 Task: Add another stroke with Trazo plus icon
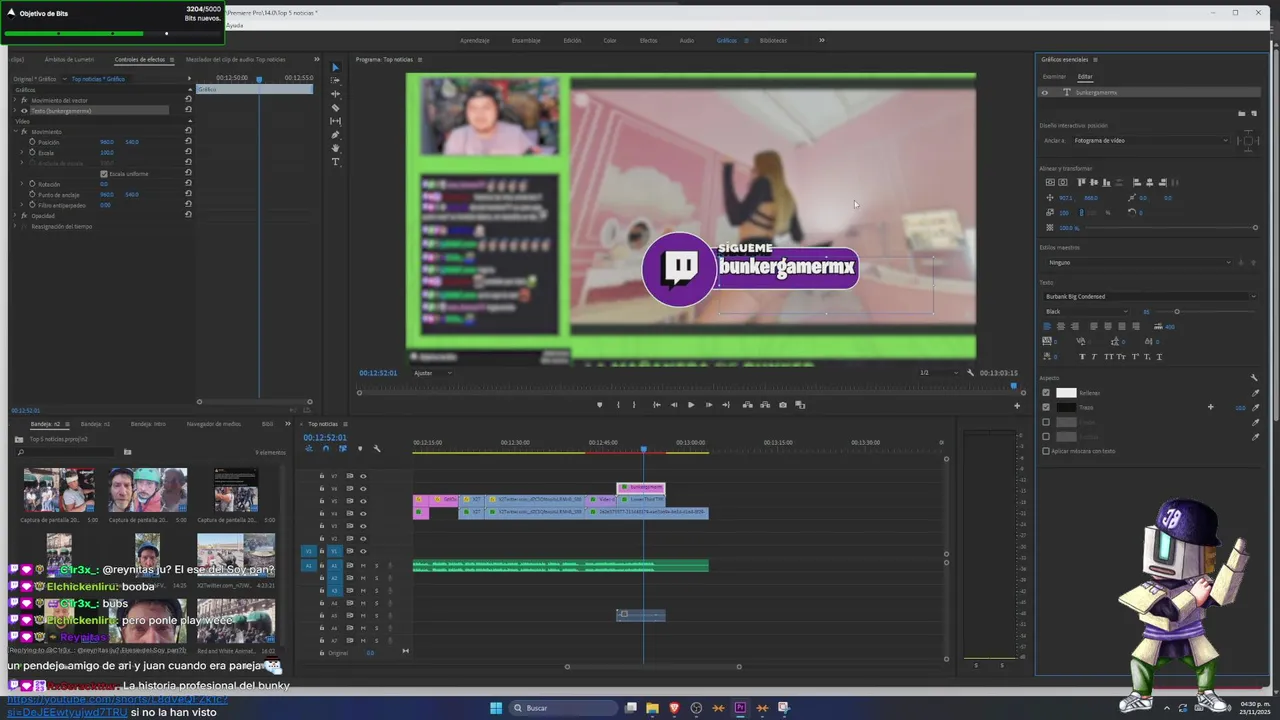[x=1210, y=407]
